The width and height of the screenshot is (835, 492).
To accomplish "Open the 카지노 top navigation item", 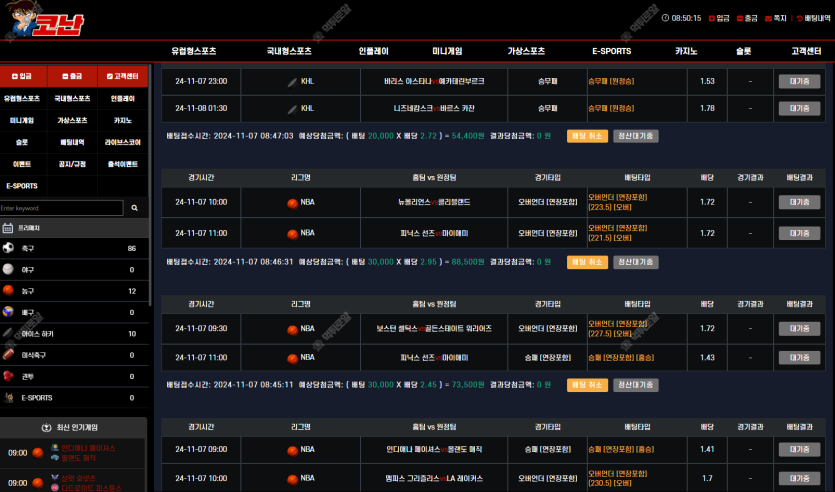I will coord(686,51).
